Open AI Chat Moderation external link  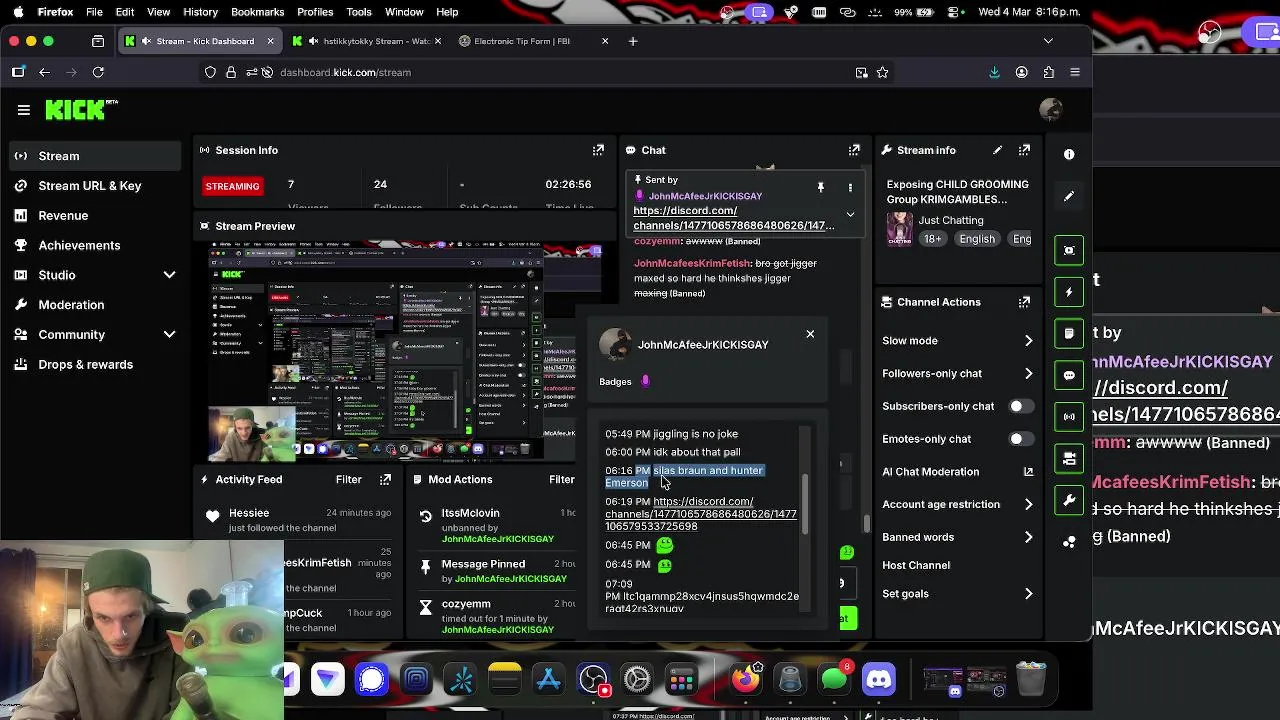coord(1028,472)
